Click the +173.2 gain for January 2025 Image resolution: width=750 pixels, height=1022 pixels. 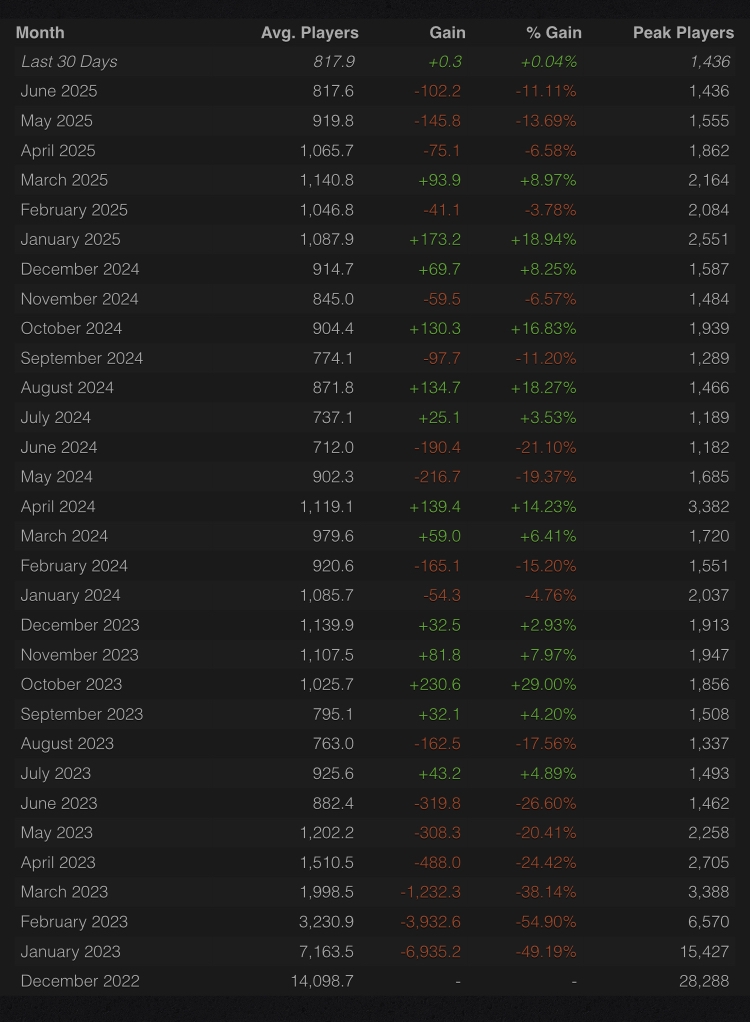coord(435,239)
